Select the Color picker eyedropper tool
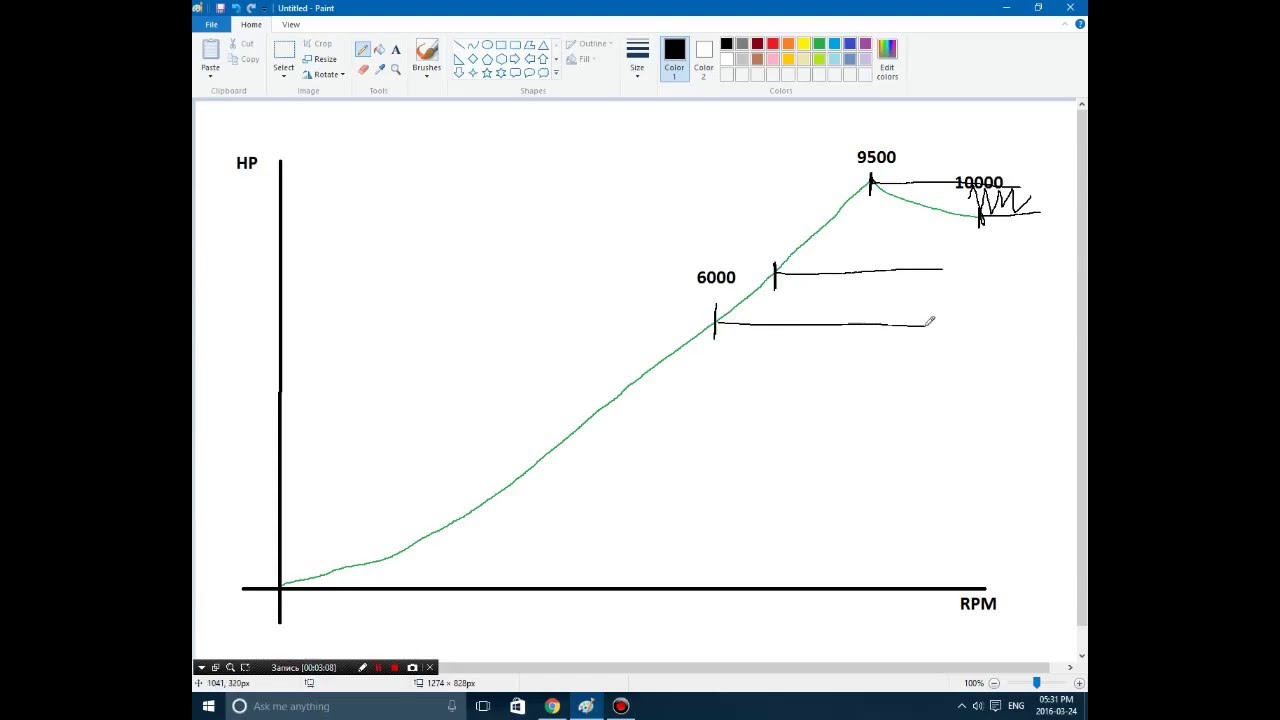 380,69
